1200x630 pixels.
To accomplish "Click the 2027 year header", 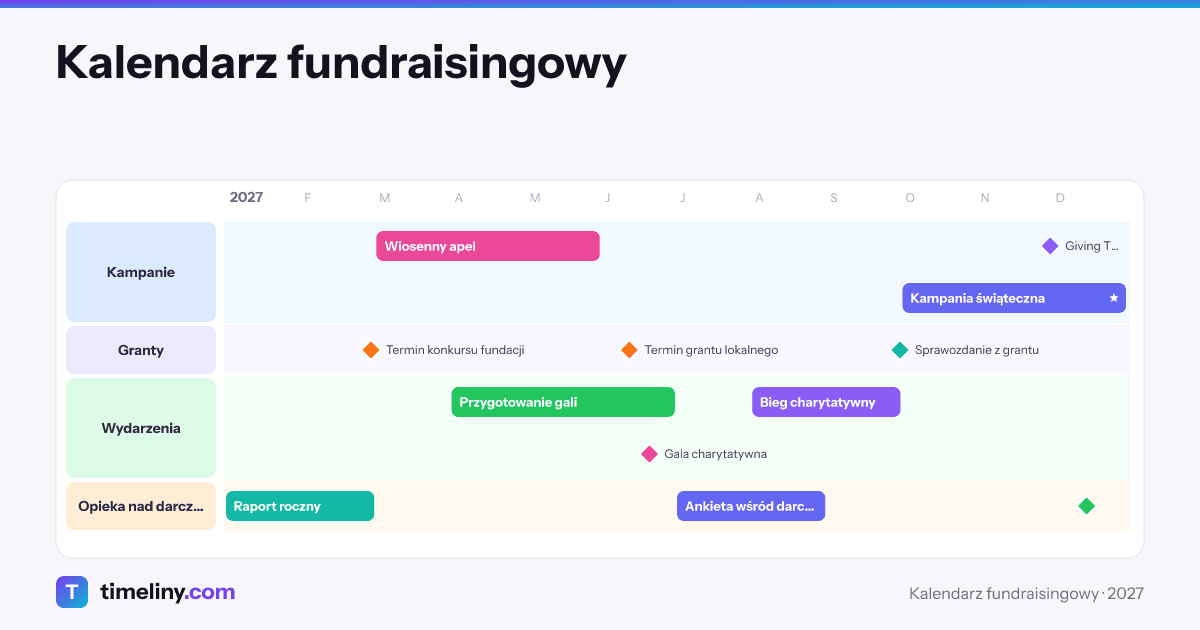I will point(246,197).
